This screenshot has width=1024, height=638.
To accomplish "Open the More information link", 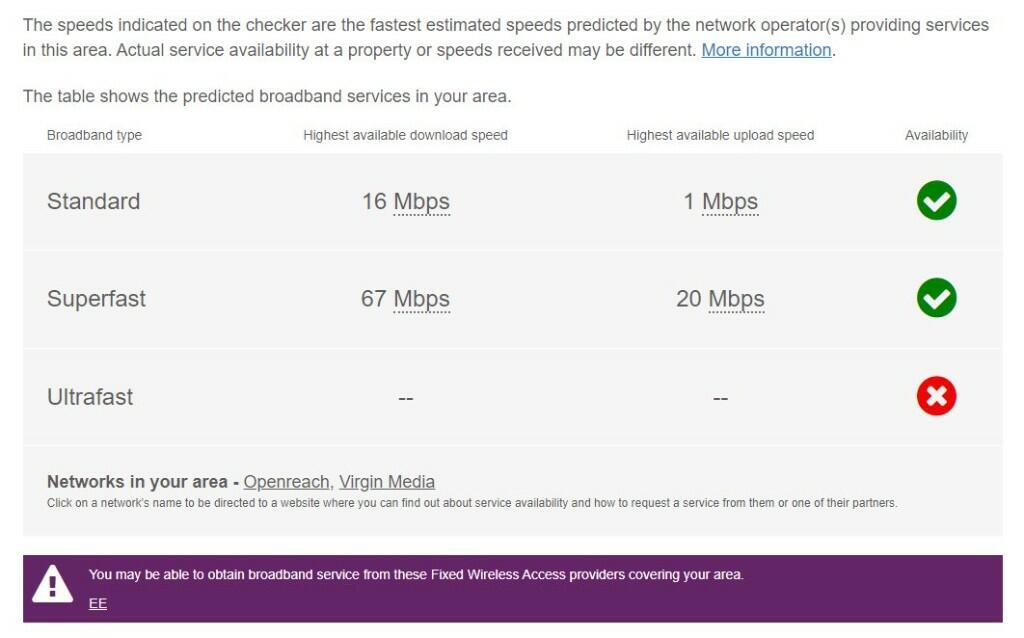I will click(x=765, y=50).
